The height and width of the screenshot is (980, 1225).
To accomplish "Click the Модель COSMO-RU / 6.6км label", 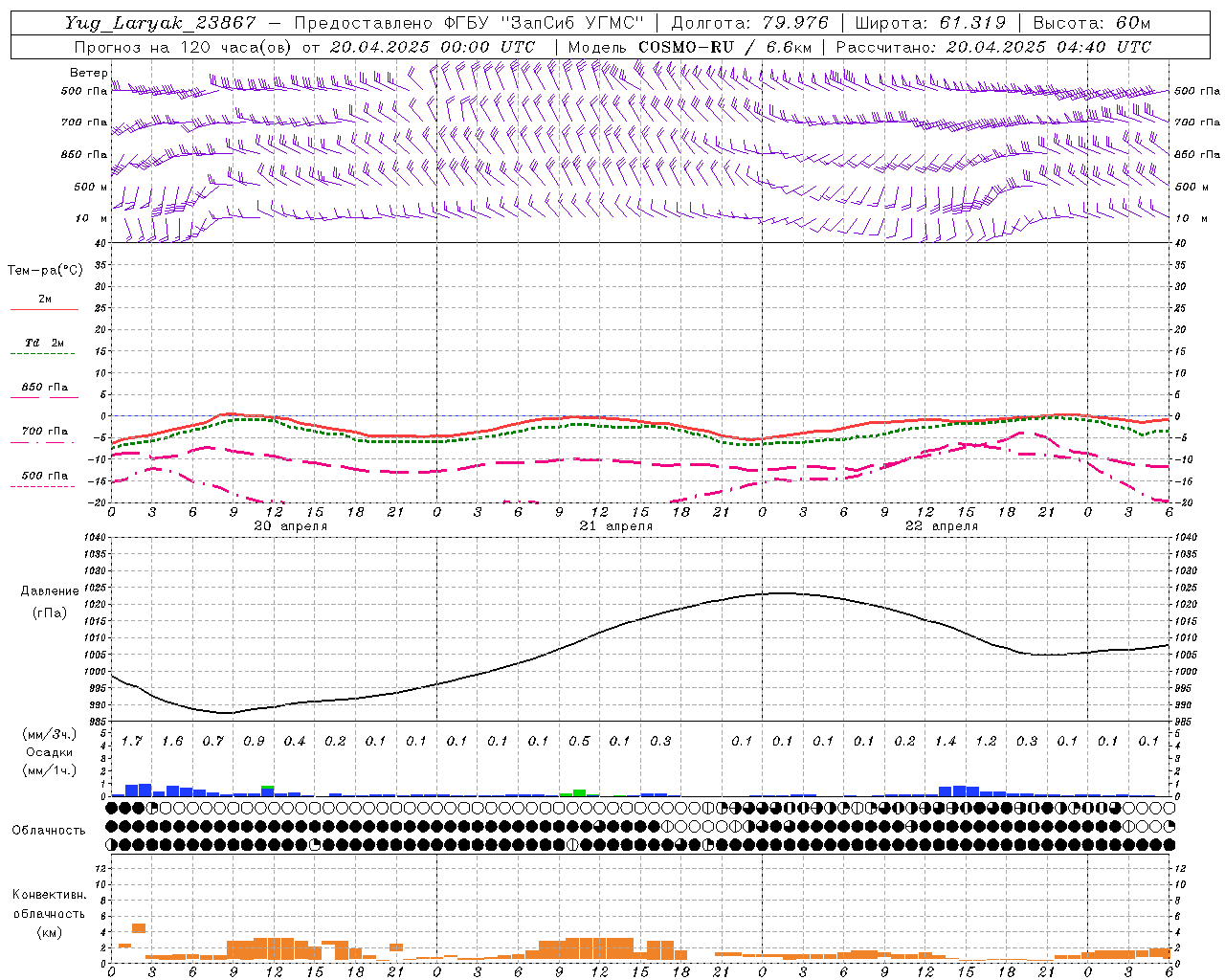I will coord(690,47).
